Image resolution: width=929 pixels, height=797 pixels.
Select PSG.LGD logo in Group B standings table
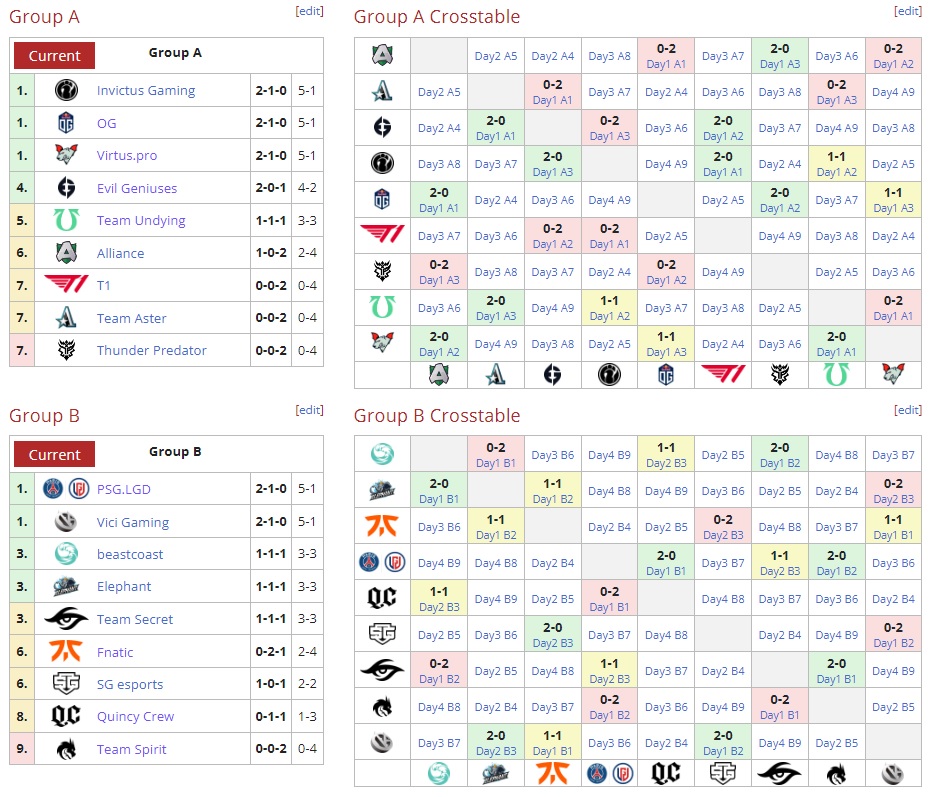(x=67, y=489)
